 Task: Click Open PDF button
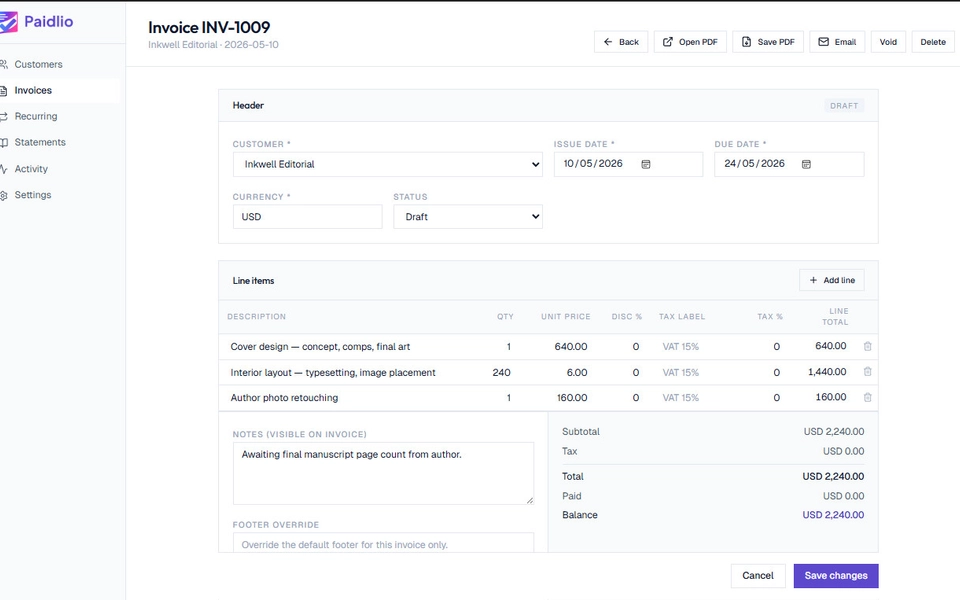(x=690, y=42)
